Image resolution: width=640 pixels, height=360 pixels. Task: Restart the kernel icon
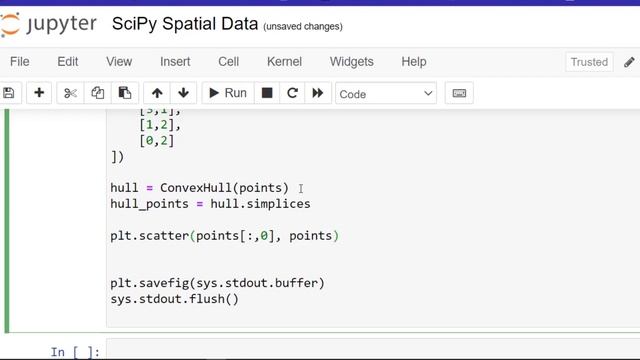pyautogui.click(x=292, y=93)
